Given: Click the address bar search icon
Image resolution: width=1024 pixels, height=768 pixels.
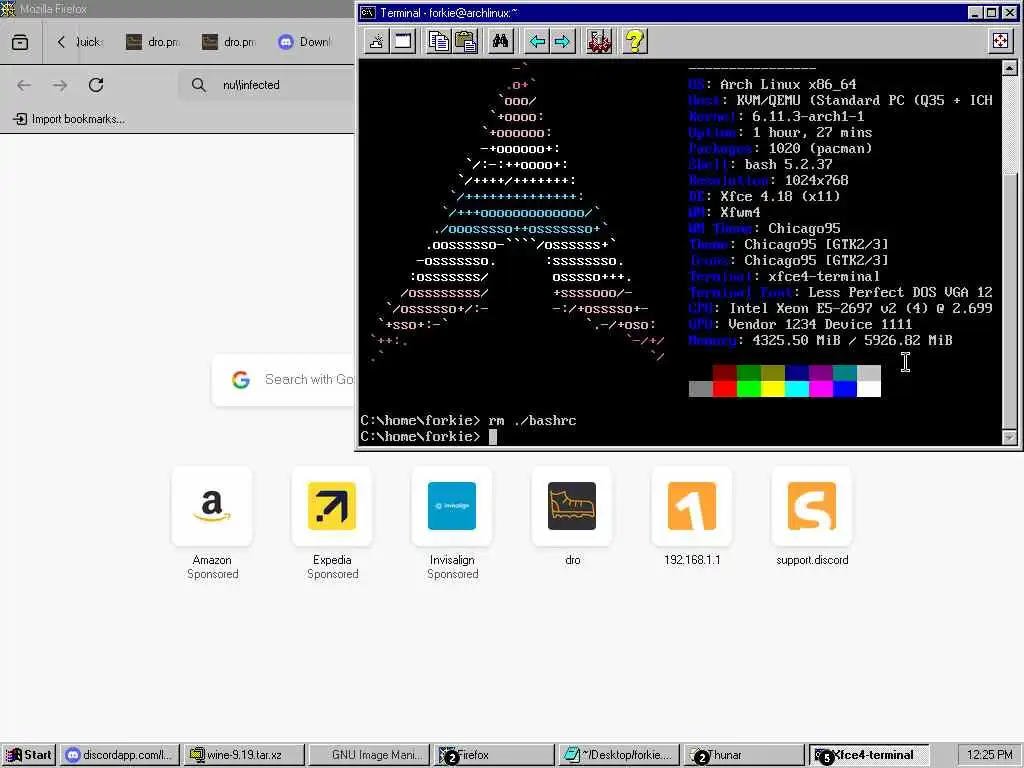Looking at the screenshot, I should 199,85.
